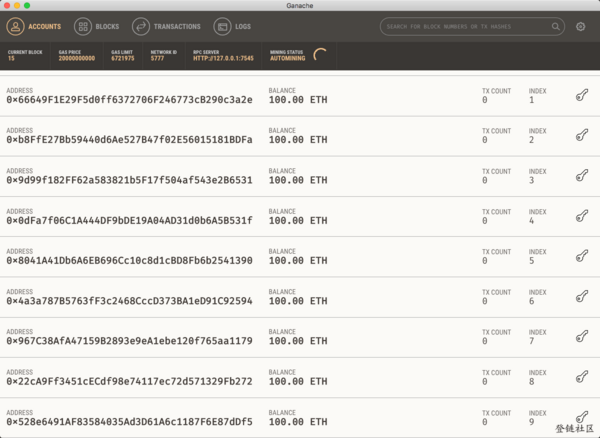This screenshot has width=600, height=438.
Task: Click the RPC Server HTTP://127.0.0.1:7545
Action: pyautogui.click(x=223, y=59)
